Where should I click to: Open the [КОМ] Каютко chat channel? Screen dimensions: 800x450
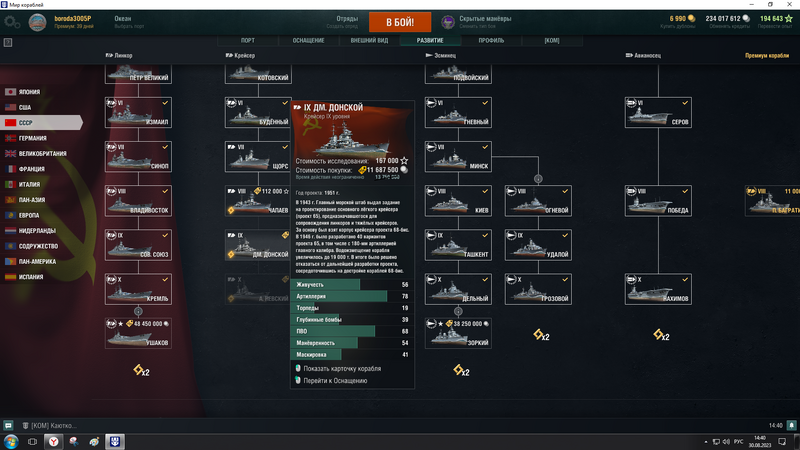pyautogui.click(x=49, y=426)
